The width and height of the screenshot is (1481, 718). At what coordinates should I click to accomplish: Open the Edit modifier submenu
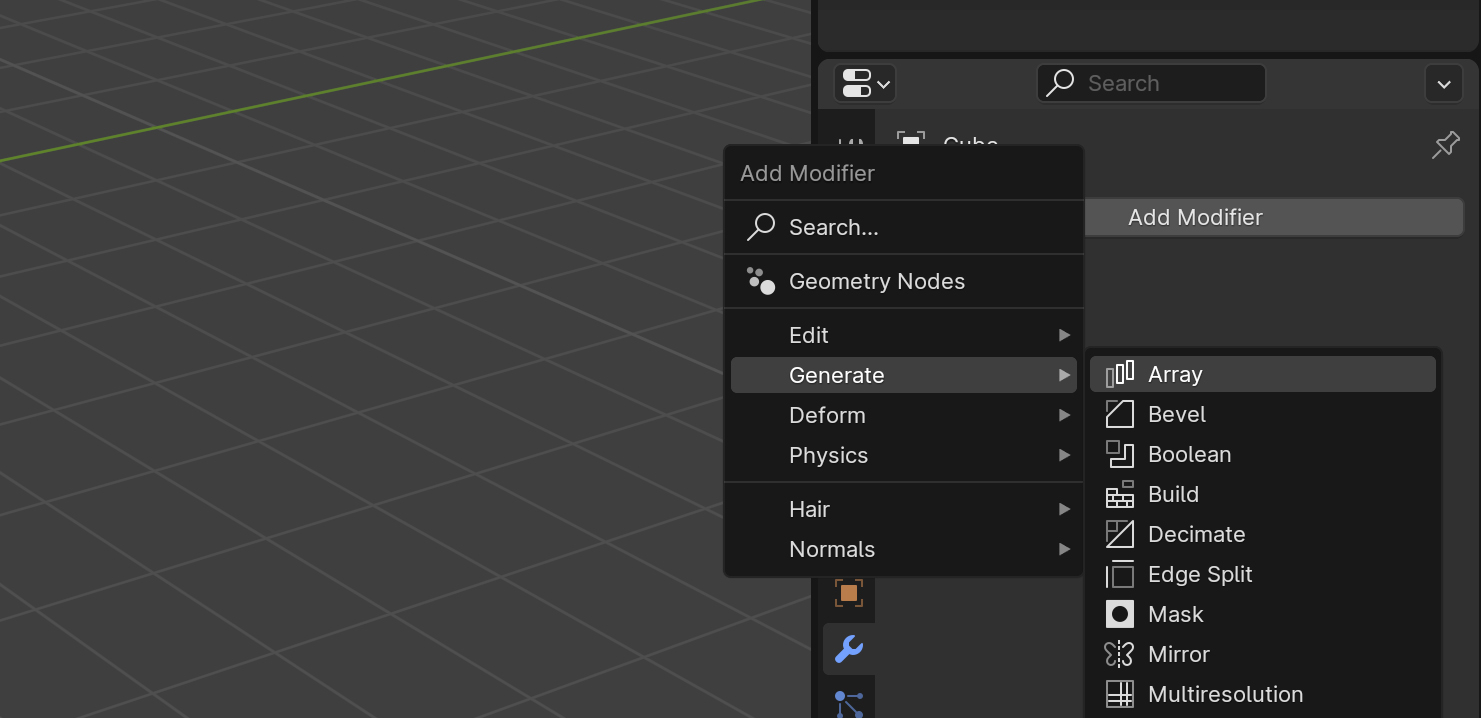pos(904,335)
